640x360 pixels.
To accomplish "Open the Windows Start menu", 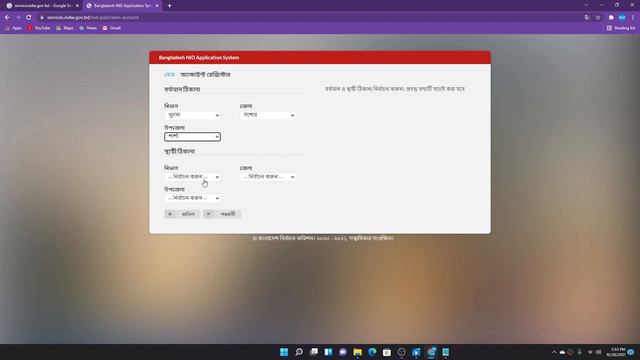I will click(x=284, y=352).
